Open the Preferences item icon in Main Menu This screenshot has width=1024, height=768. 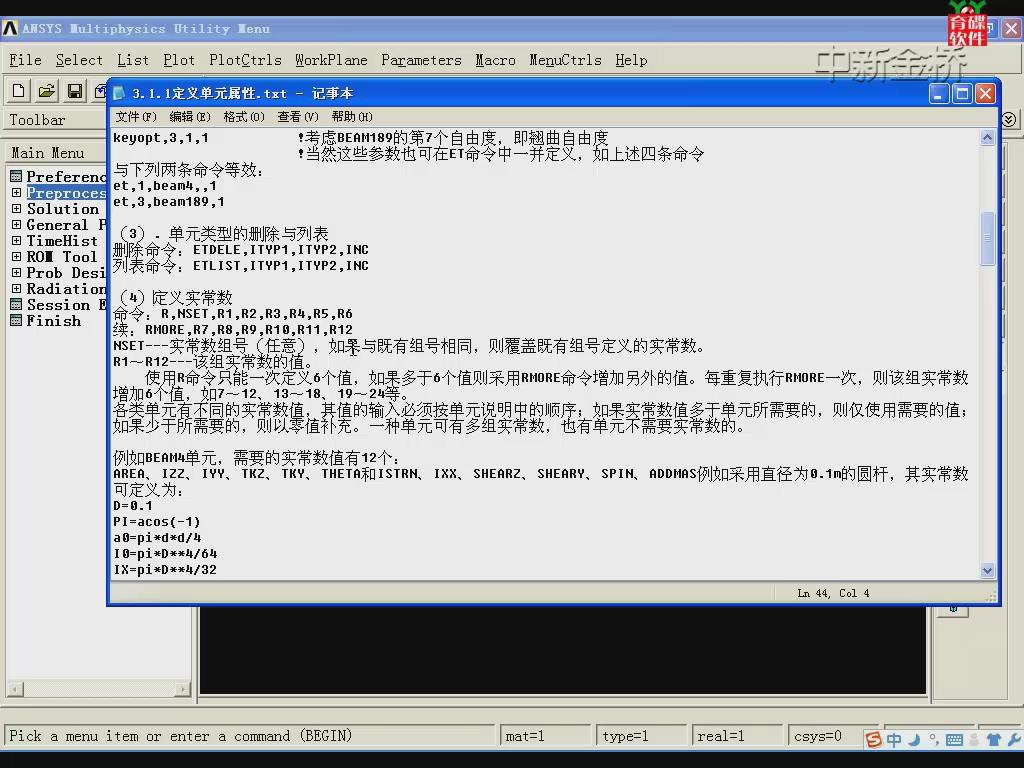pyautogui.click(x=16, y=176)
